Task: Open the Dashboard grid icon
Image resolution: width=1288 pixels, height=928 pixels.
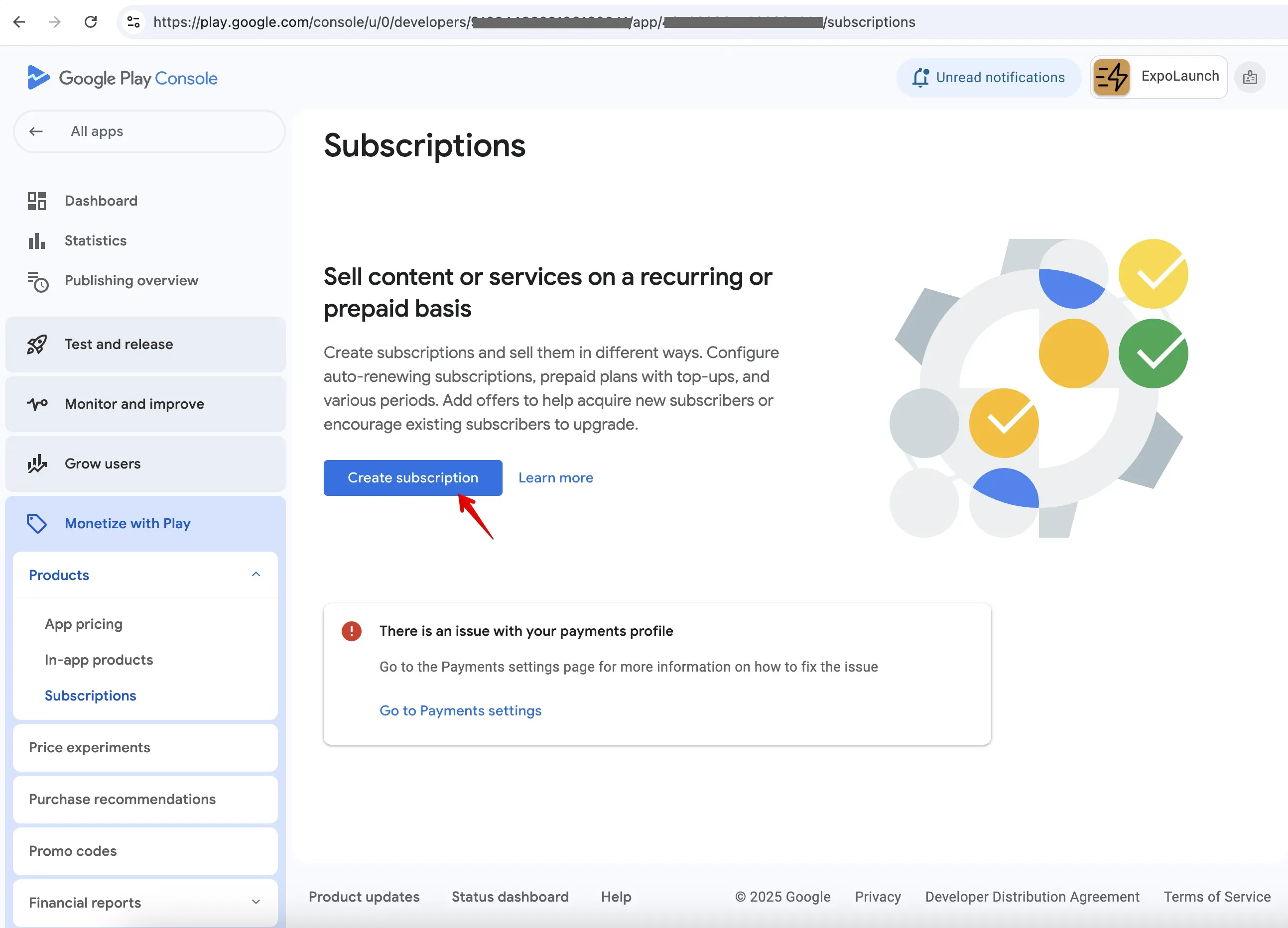Action: coord(37,201)
